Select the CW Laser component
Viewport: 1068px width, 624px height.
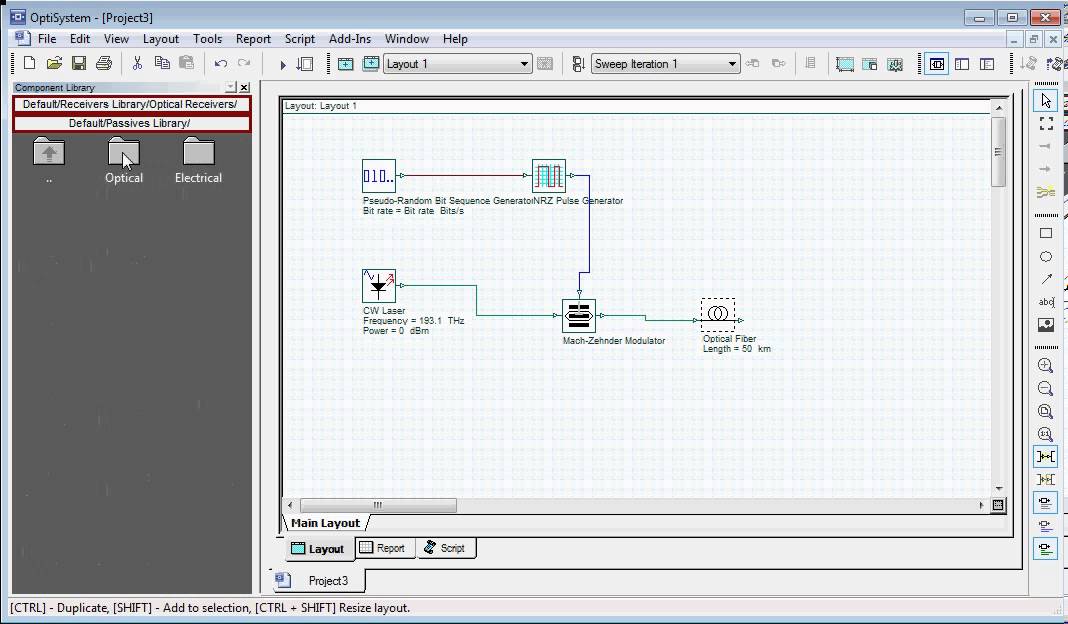point(379,286)
